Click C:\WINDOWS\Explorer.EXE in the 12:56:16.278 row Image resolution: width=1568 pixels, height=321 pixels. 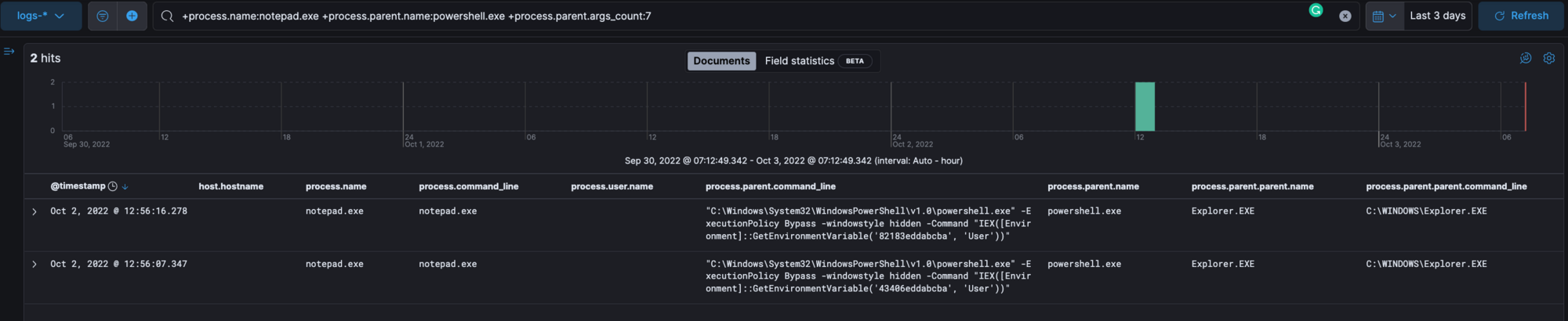coord(1426,211)
